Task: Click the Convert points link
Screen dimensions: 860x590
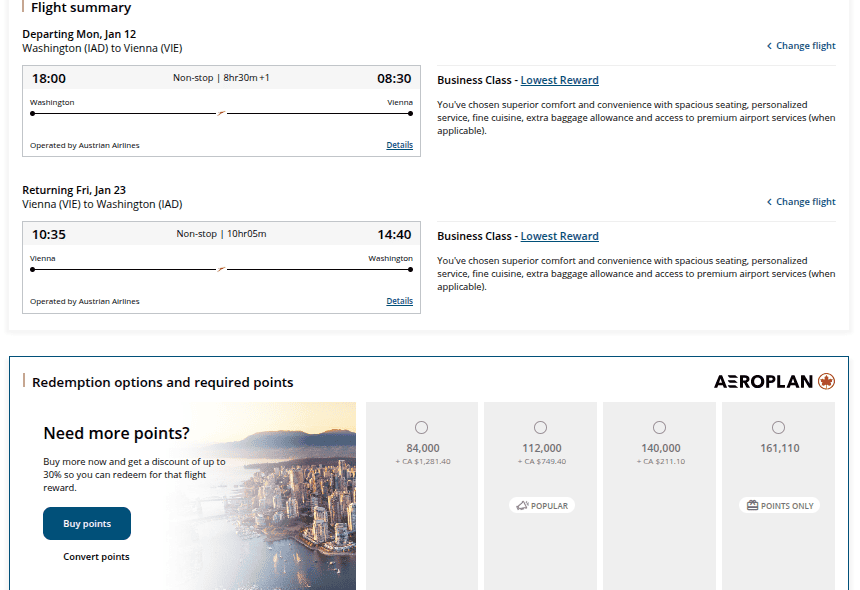Action: click(x=96, y=557)
